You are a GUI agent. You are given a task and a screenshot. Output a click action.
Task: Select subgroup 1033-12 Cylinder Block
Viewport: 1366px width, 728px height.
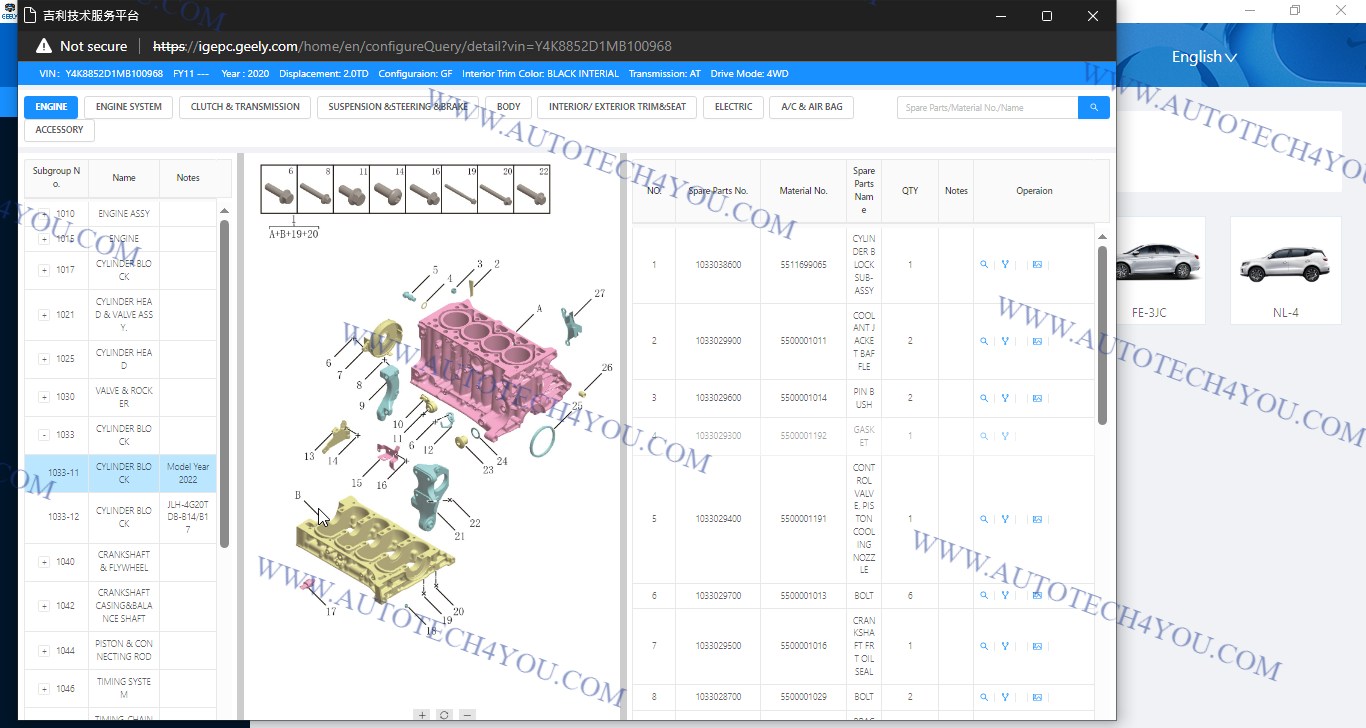pos(124,517)
